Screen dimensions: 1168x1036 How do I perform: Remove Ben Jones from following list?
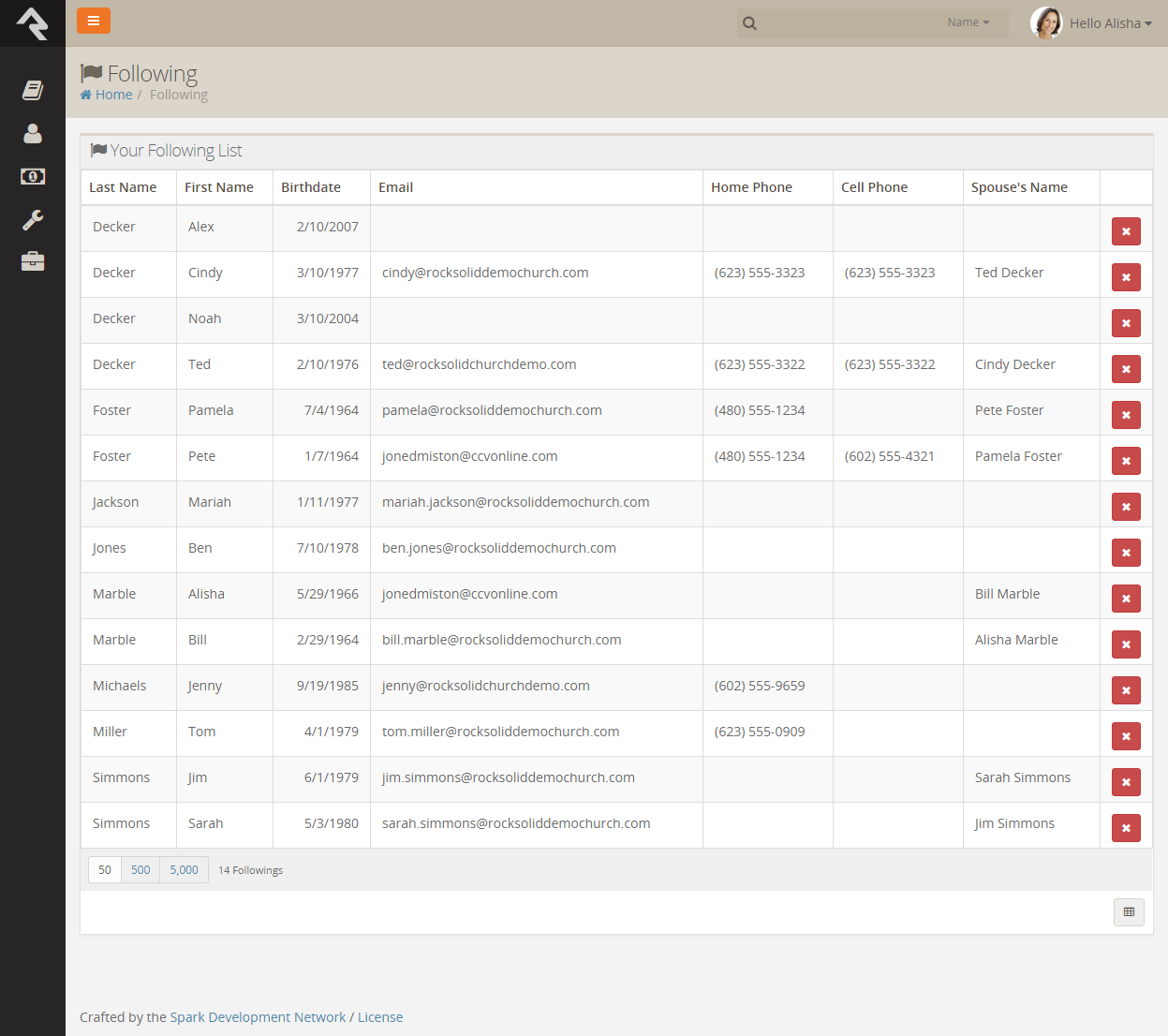pyautogui.click(x=1126, y=553)
